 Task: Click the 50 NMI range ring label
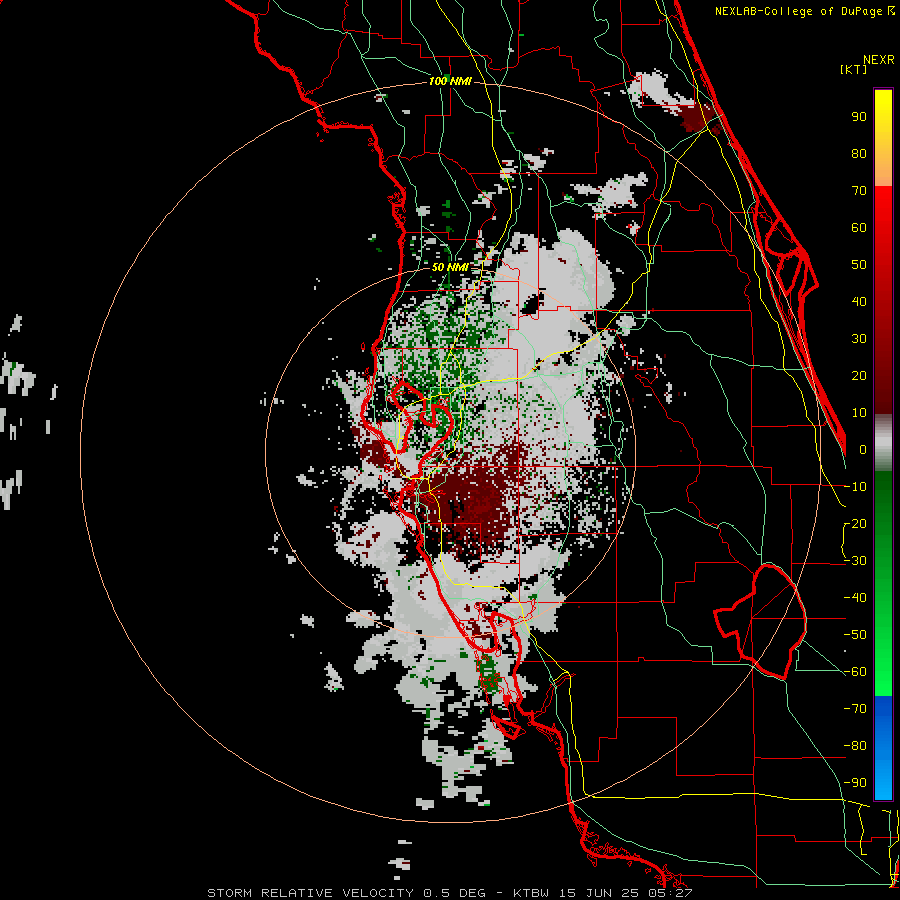(450, 267)
